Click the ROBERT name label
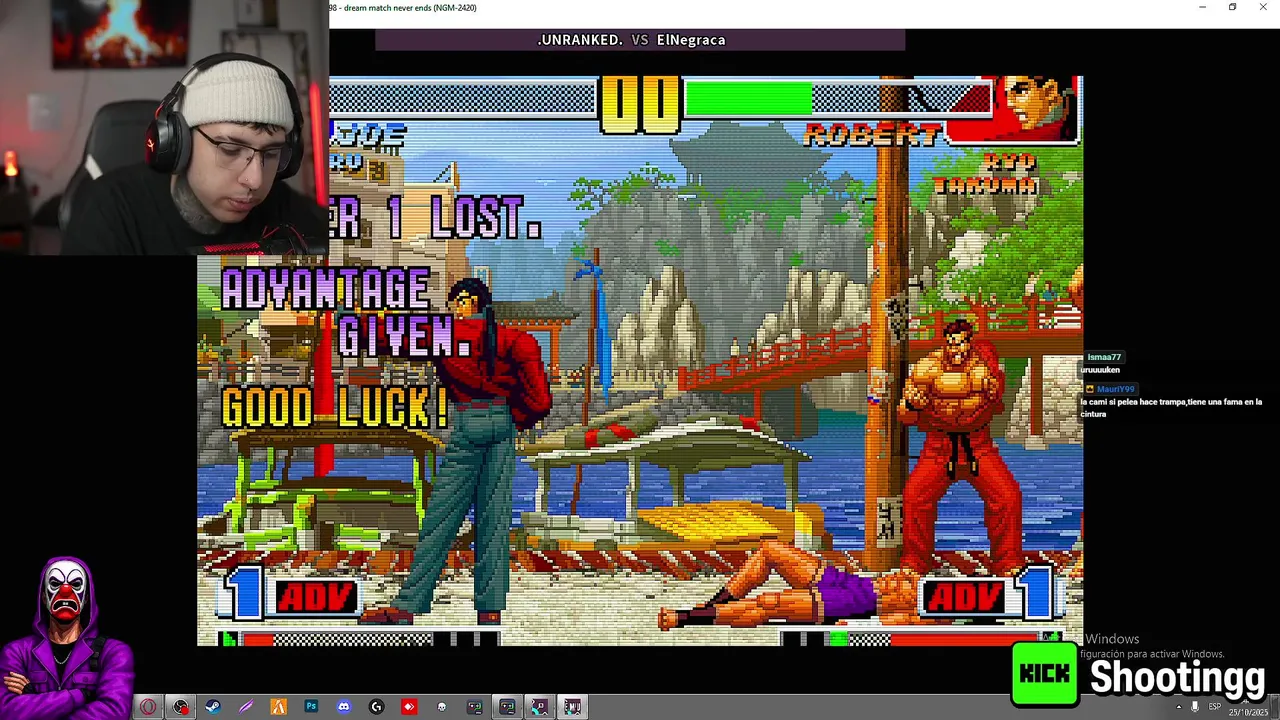The image size is (1280, 720). point(872,134)
